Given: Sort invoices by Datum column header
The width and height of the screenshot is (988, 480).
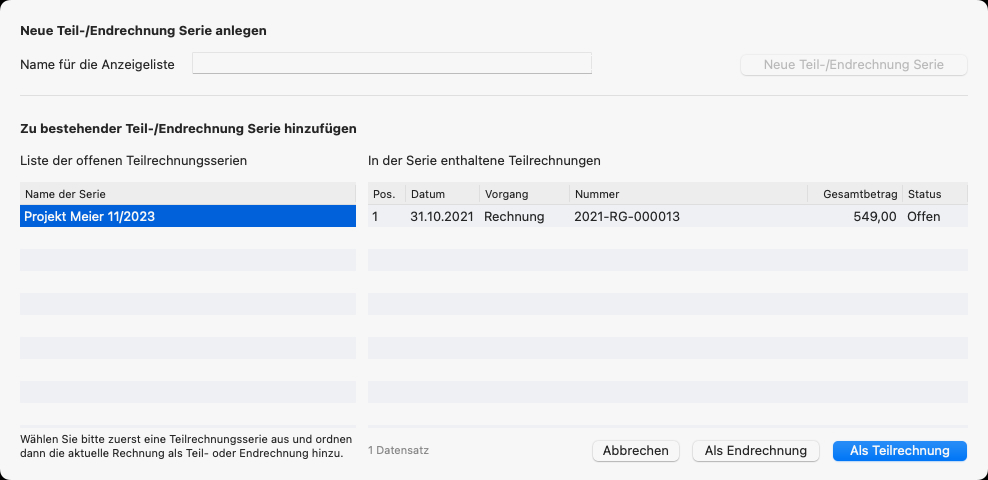Looking at the screenshot, I should (442, 194).
